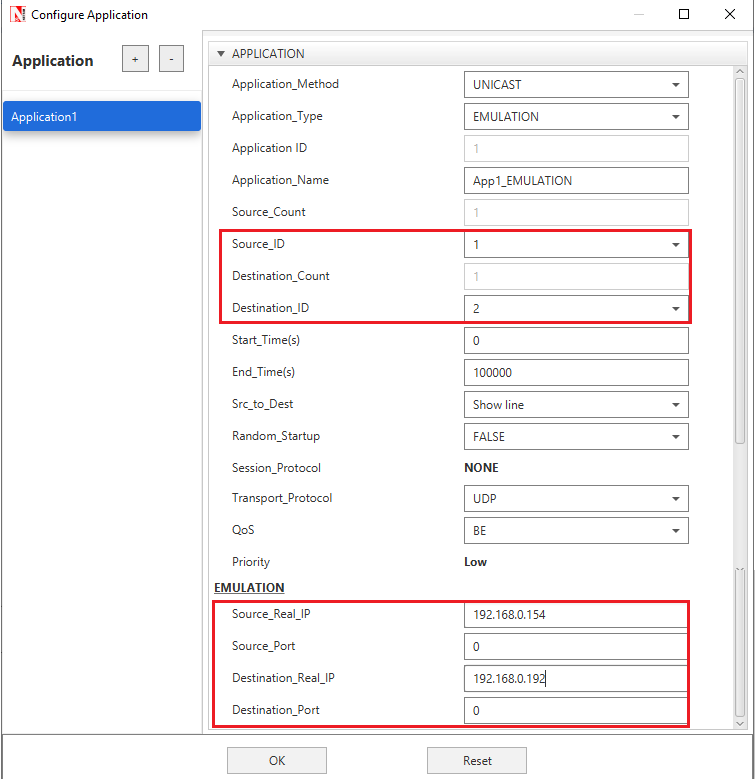Open the Transport_Protocol dropdown
The width and height of the screenshot is (755, 779).
(576, 499)
